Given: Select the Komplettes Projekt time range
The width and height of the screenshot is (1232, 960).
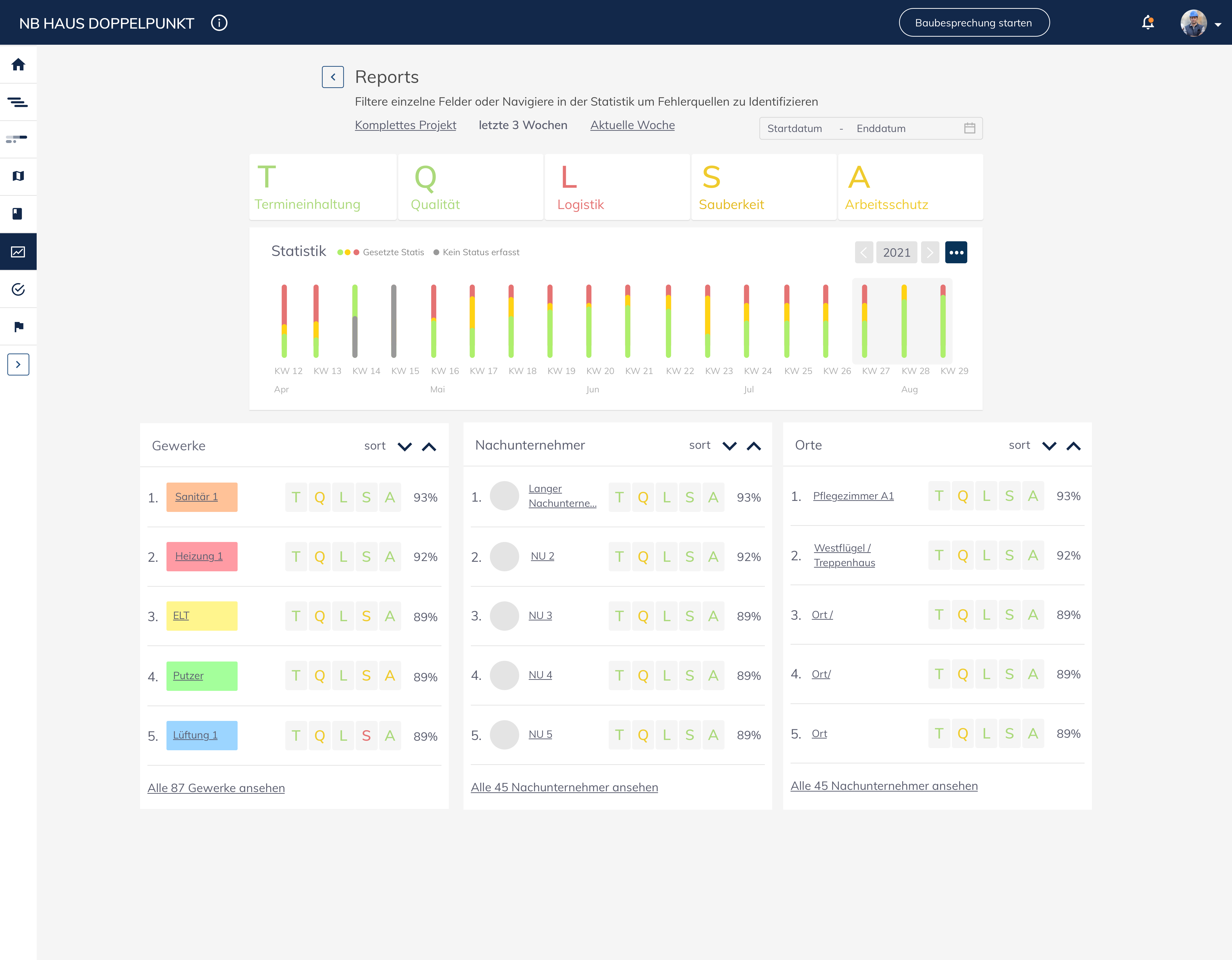Looking at the screenshot, I should pyautogui.click(x=406, y=125).
